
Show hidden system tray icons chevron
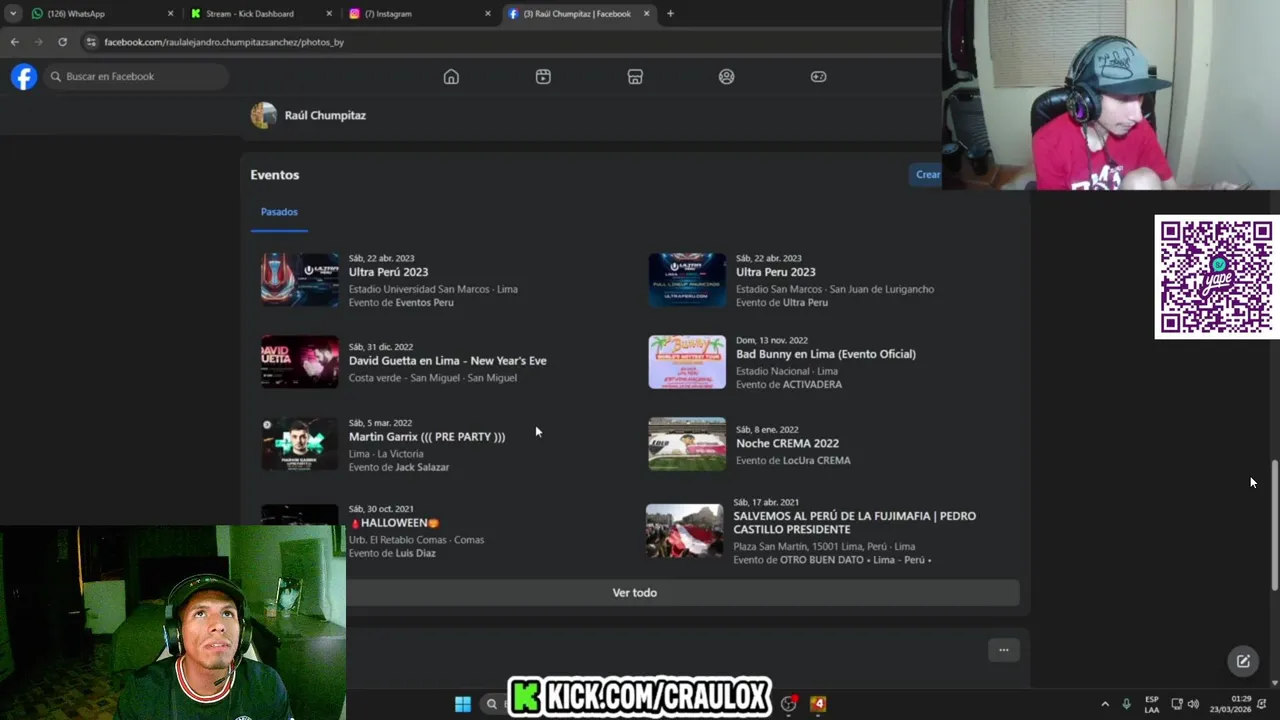(1105, 704)
